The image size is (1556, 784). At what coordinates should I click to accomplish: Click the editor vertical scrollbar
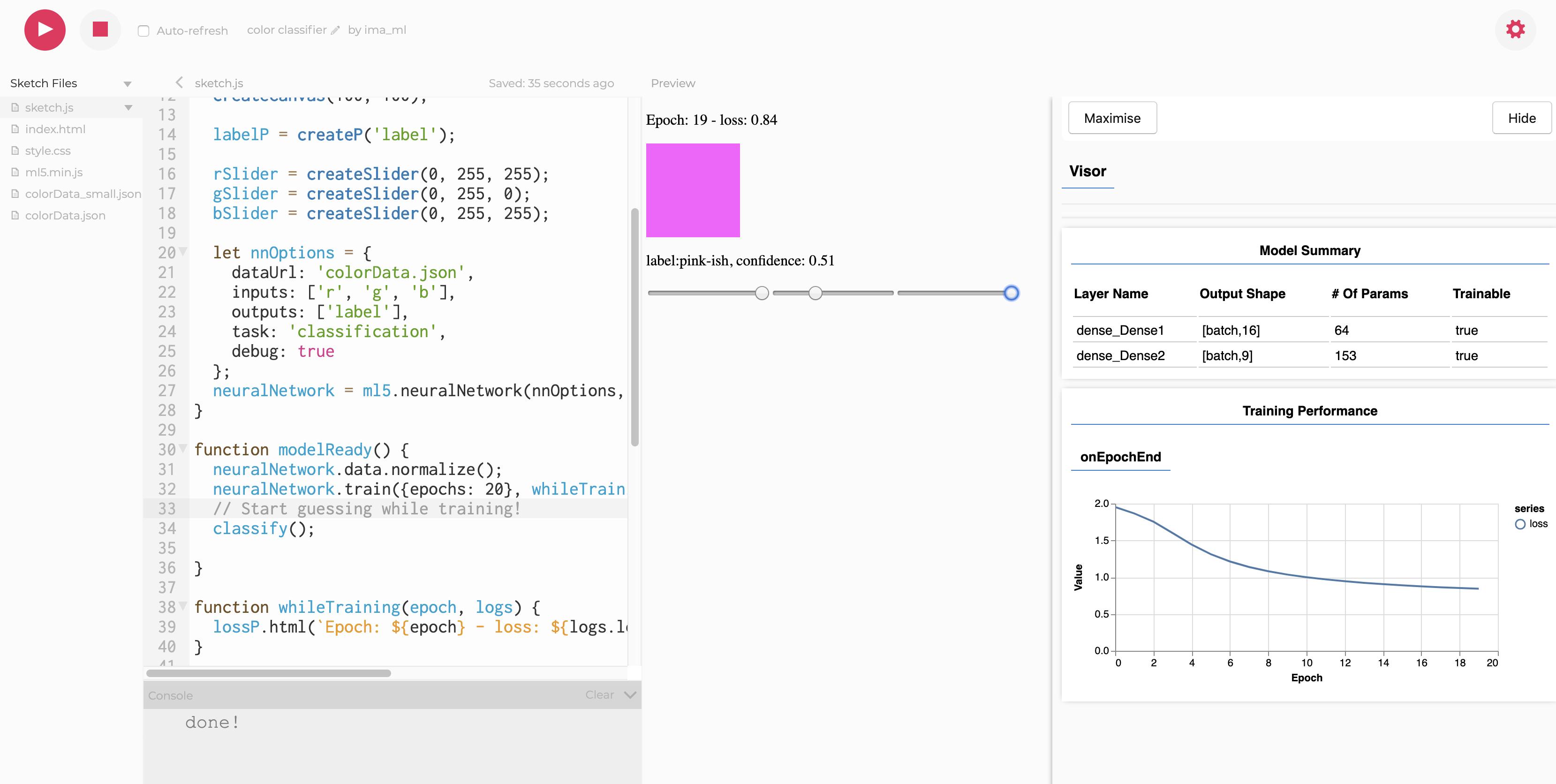634,327
